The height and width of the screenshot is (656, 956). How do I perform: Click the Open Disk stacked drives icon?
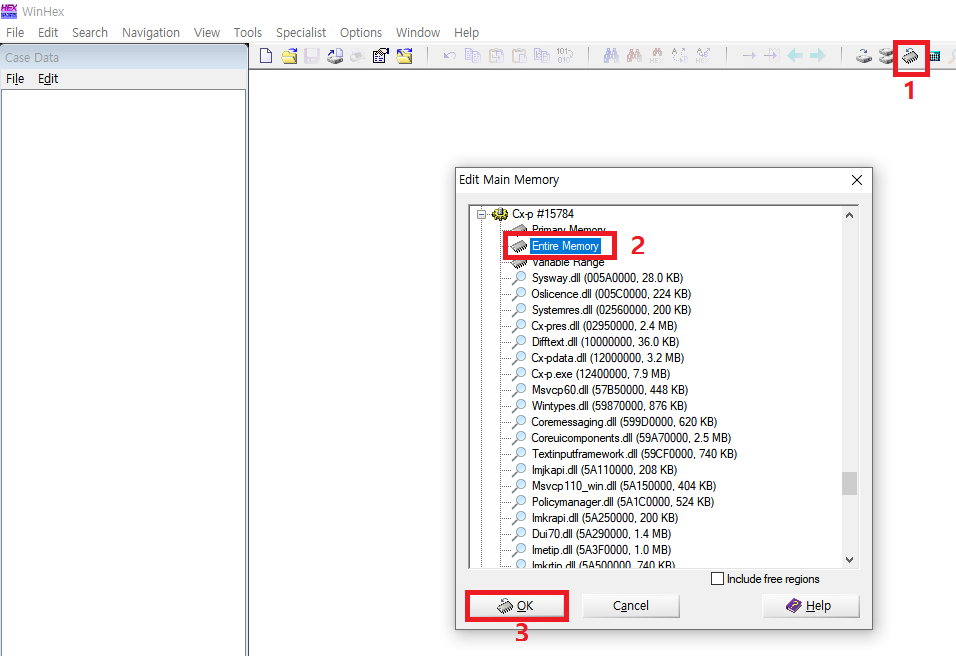pyautogui.click(x=886, y=56)
